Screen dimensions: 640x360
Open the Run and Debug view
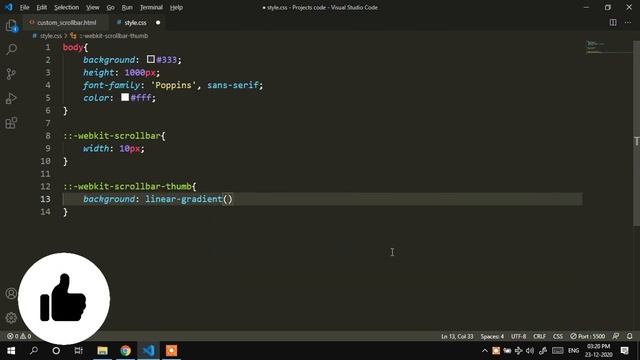tap(11, 98)
